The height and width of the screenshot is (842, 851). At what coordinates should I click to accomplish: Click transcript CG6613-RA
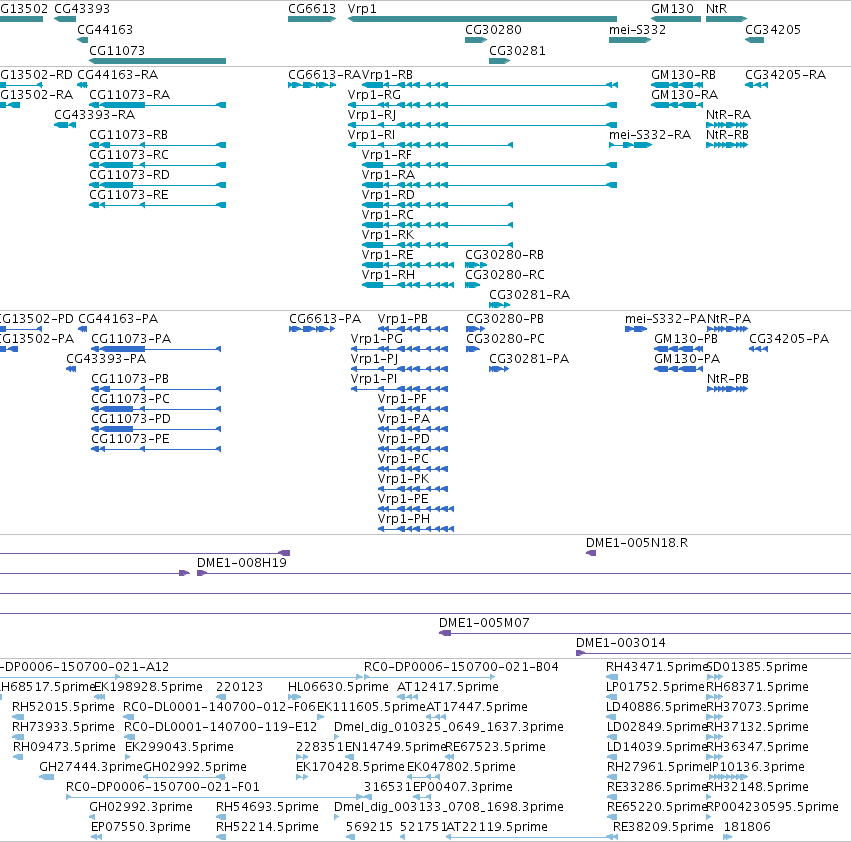[x=325, y=74]
